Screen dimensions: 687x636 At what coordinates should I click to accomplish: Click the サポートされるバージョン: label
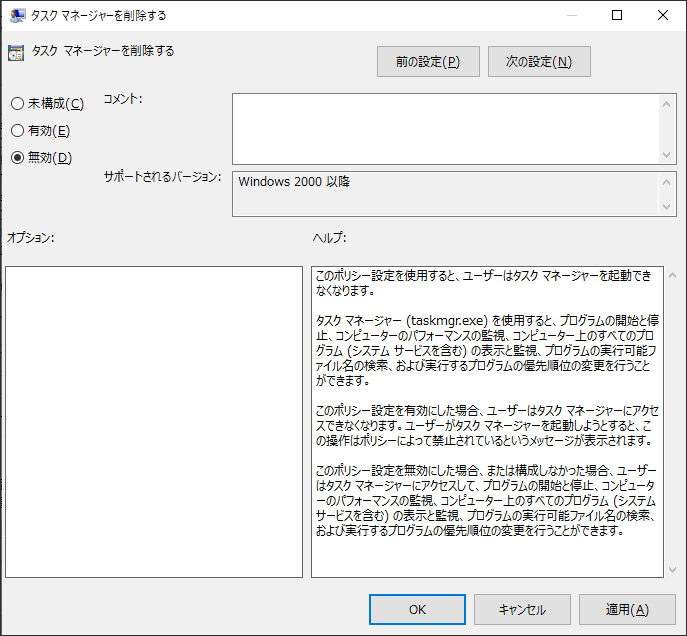pyautogui.click(x=163, y=177)
